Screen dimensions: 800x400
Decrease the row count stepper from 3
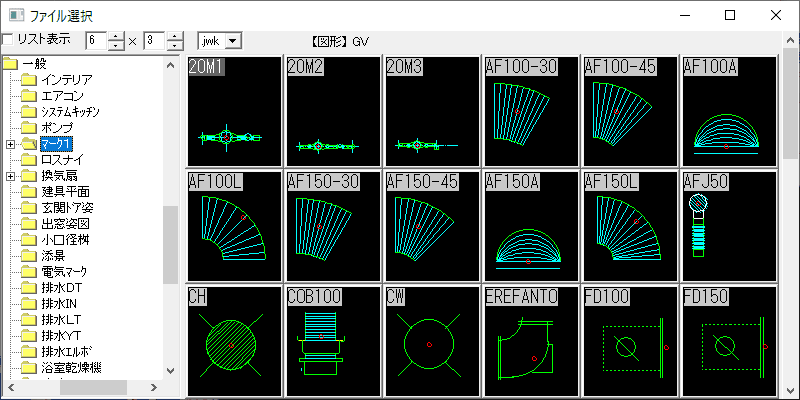[175, 46]
